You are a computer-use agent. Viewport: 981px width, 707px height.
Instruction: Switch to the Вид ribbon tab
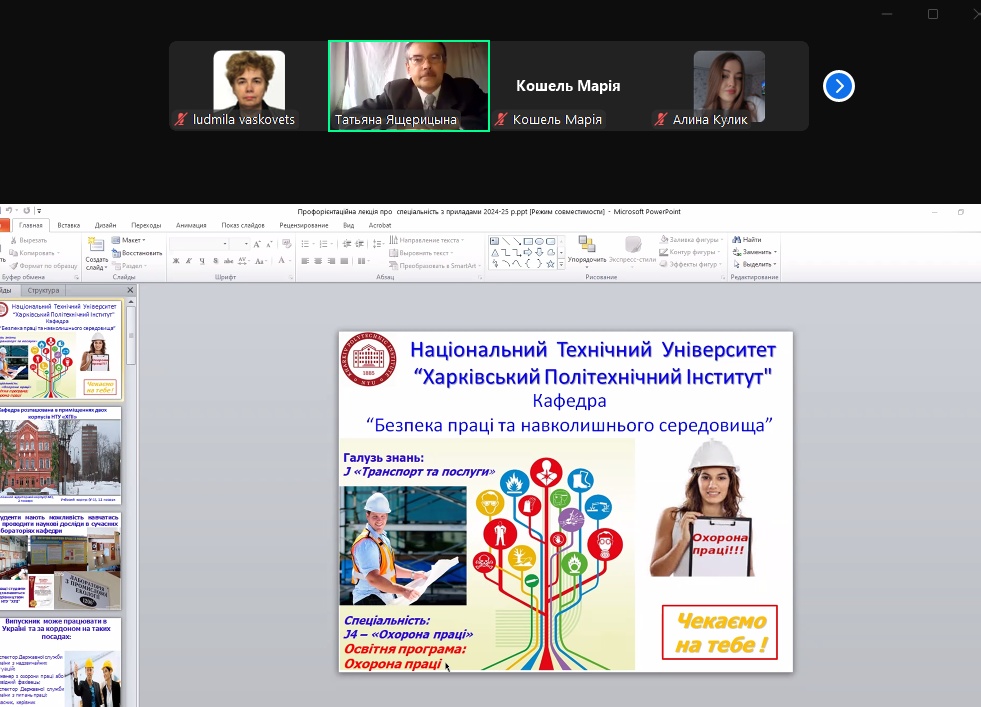(348, 225)
